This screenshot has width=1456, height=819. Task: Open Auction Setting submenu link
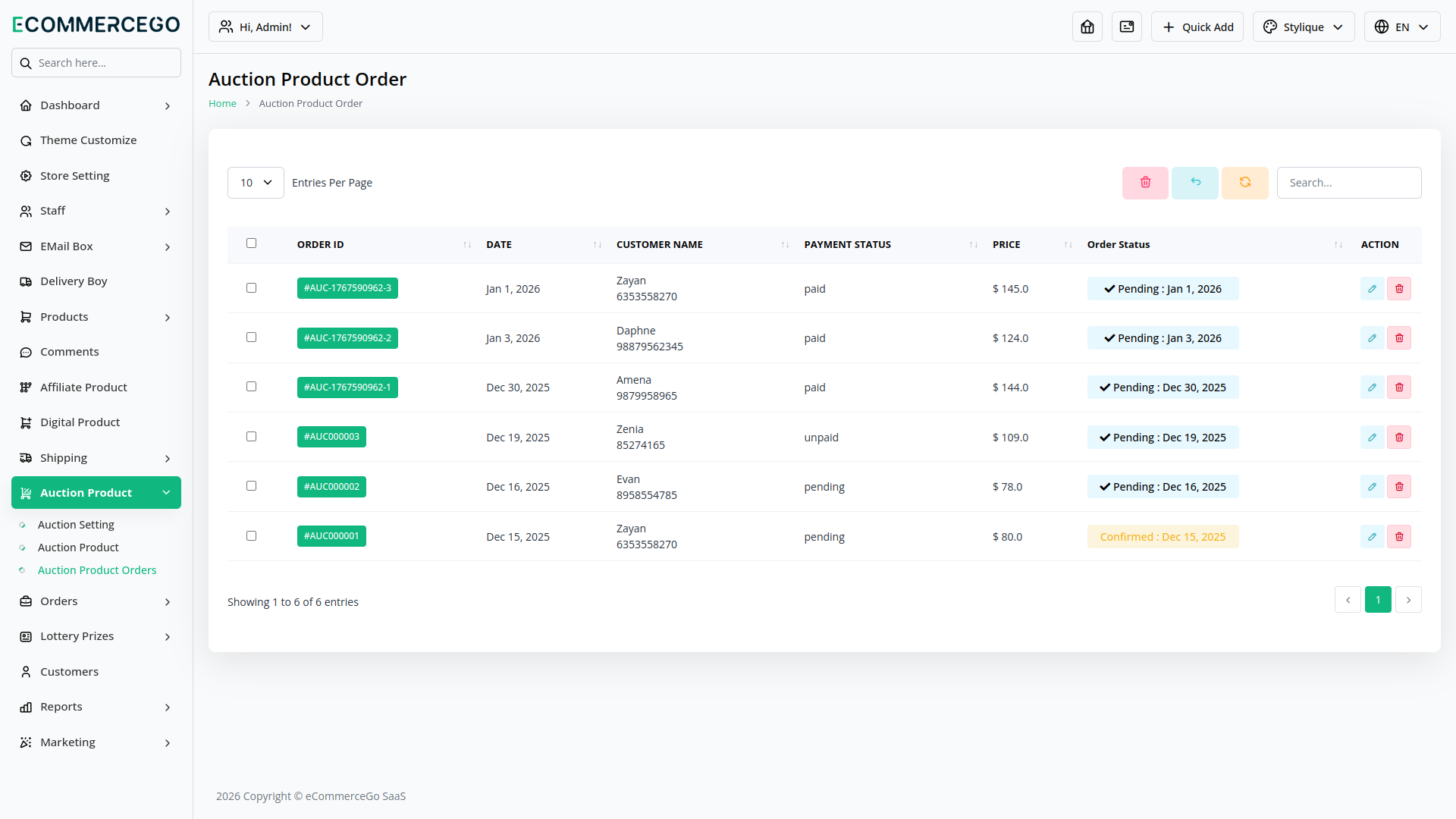tap(76, 525)
